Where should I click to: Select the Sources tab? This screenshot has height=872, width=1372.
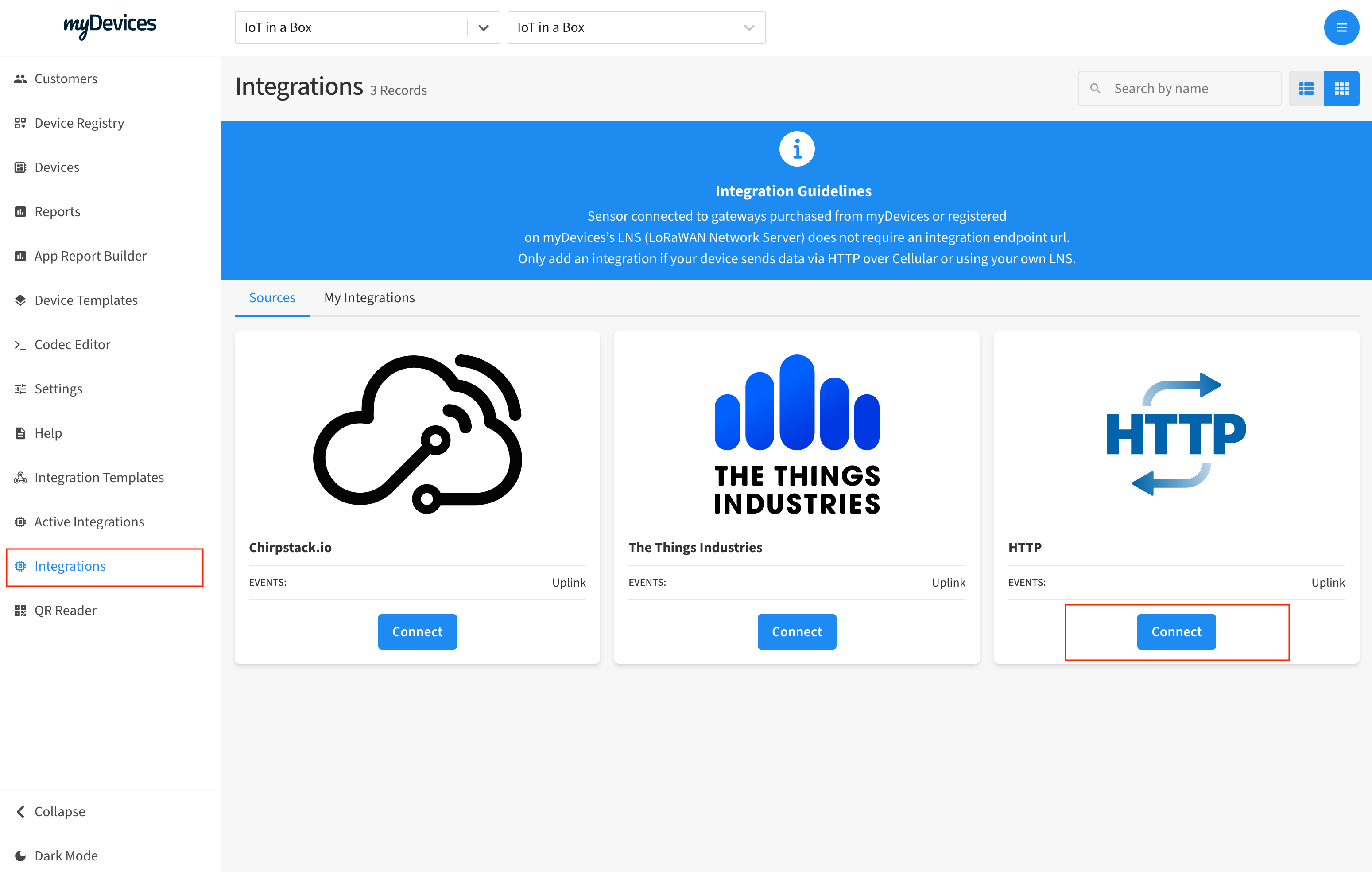click(x=272, y=297)
